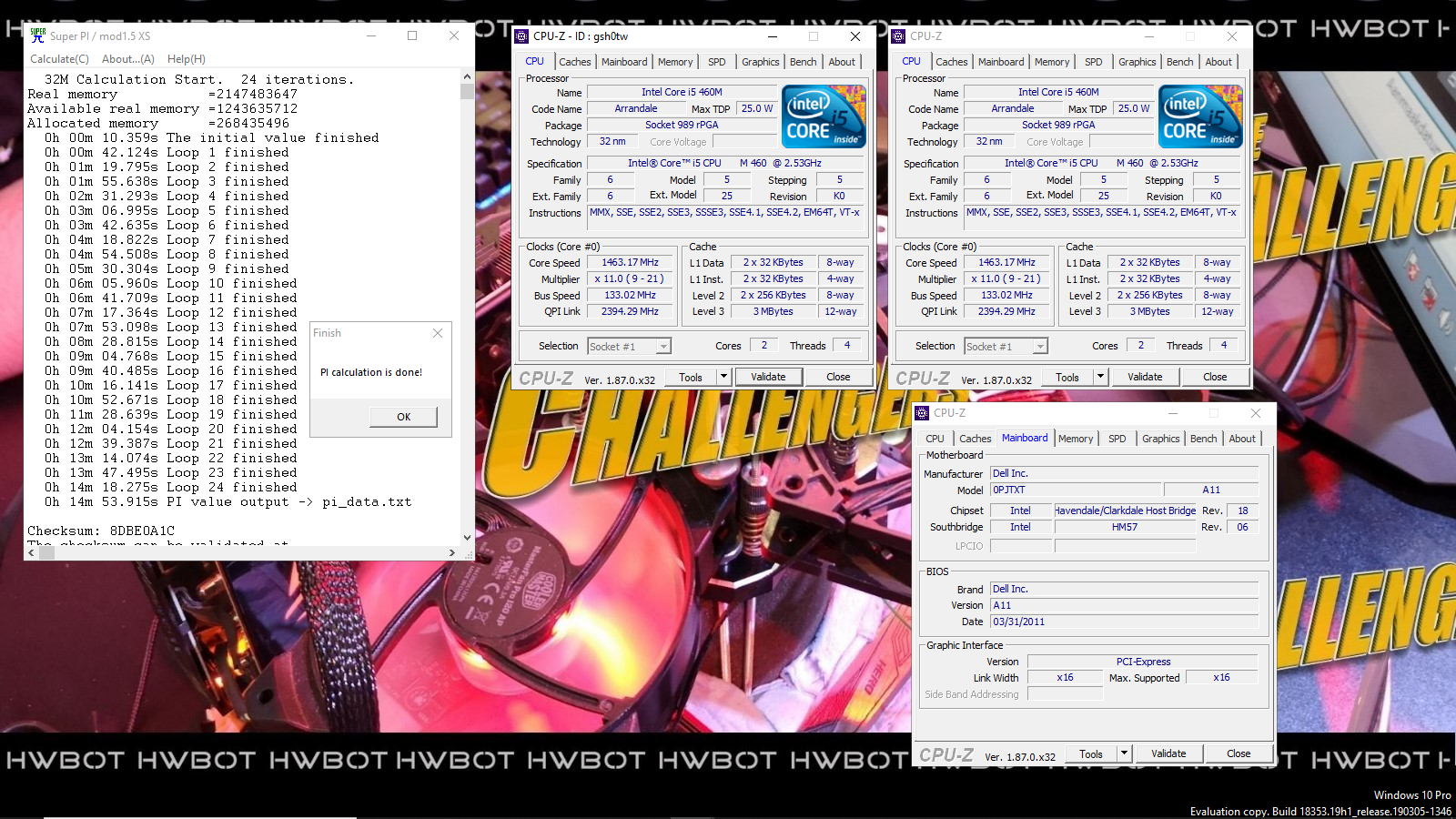The width and height of the screenshot is (1456, 819).
Task: Click Validate in bottom Mainboard CPU-Z window
Action: pos(1168,753)
